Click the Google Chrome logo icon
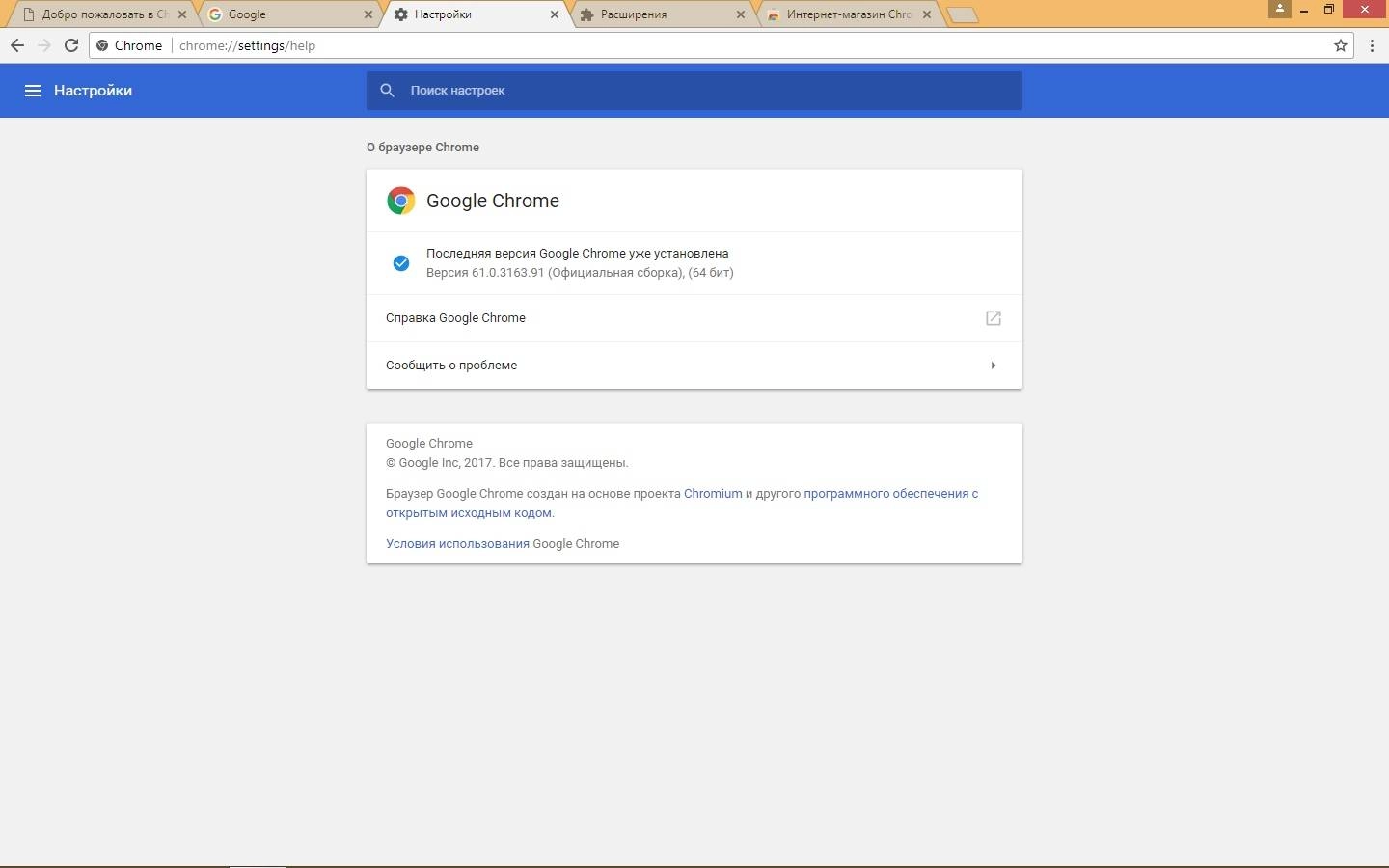Screen dimensions: 1389x868 400,201
